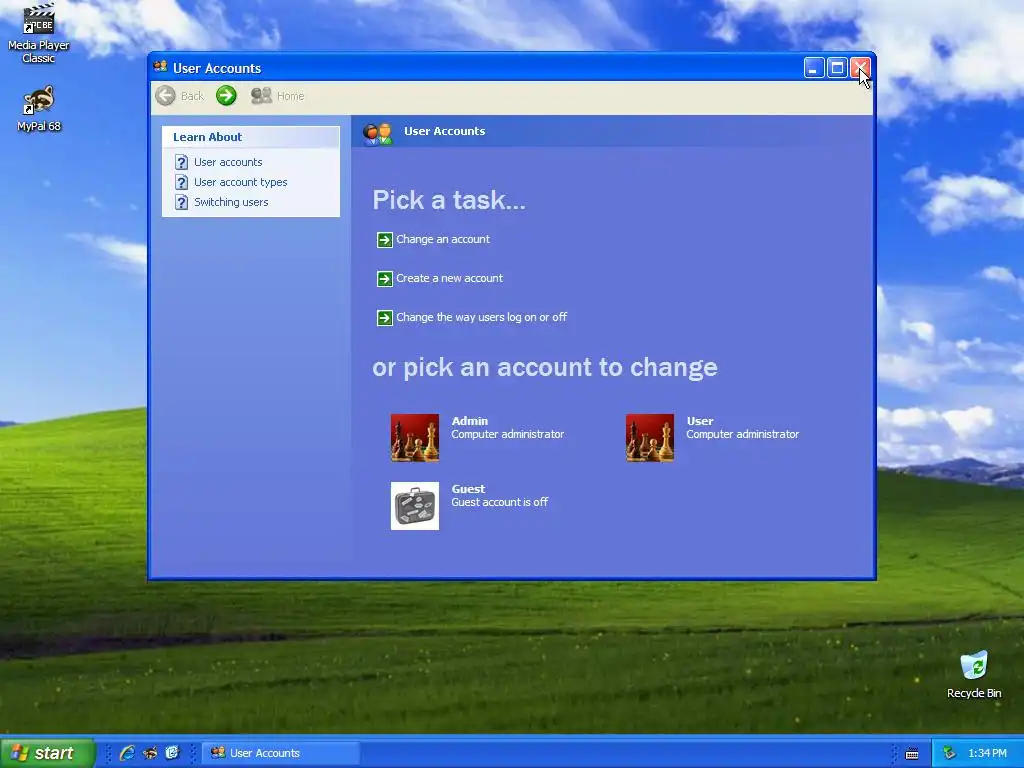1024x768 pixels.
Task: Click the User Accounts header icon
Action: pos(377,133)
